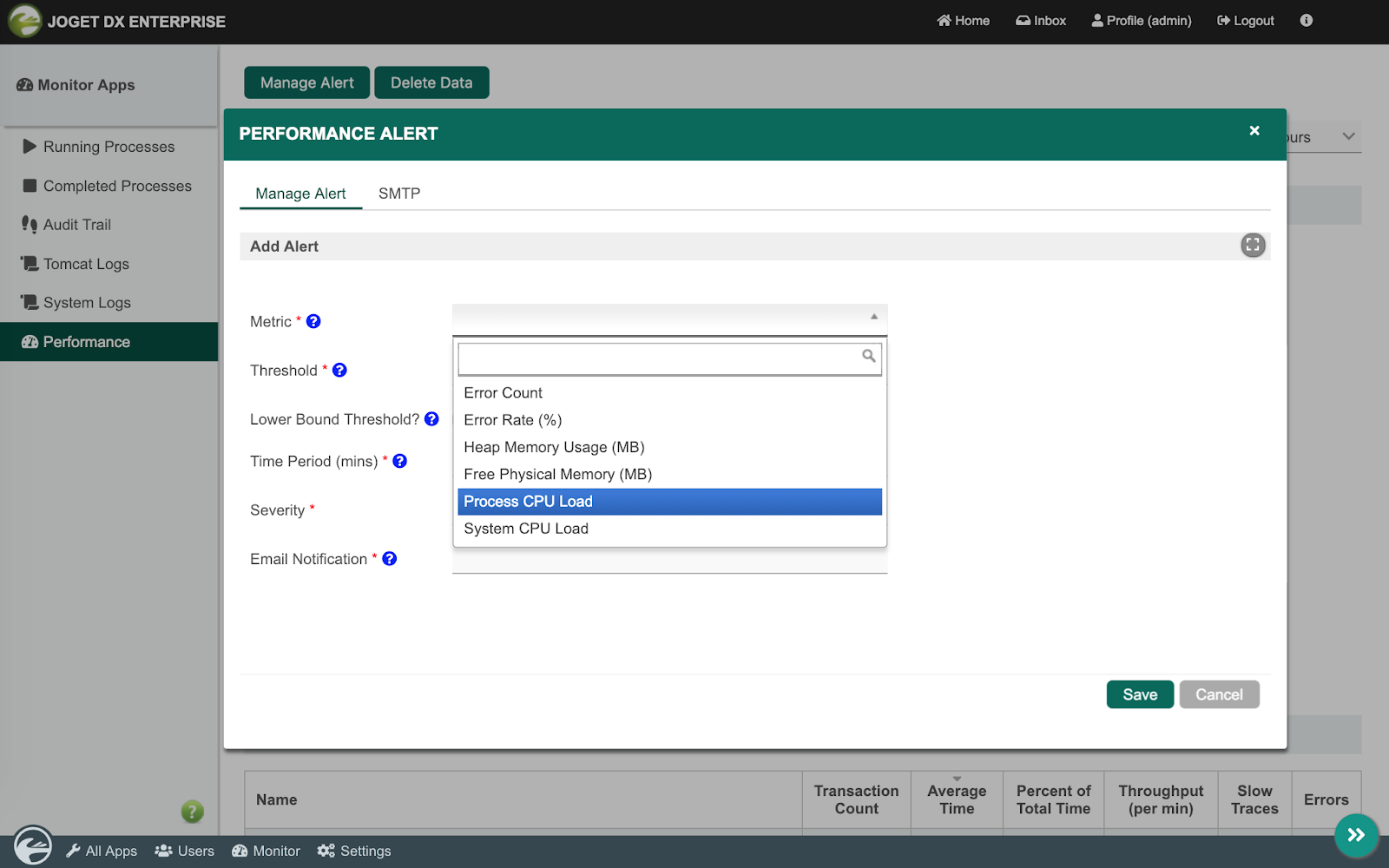Select Process CPU Load option
The width and height of the screenshot is (1389, 868).
[x=669, y=502]
